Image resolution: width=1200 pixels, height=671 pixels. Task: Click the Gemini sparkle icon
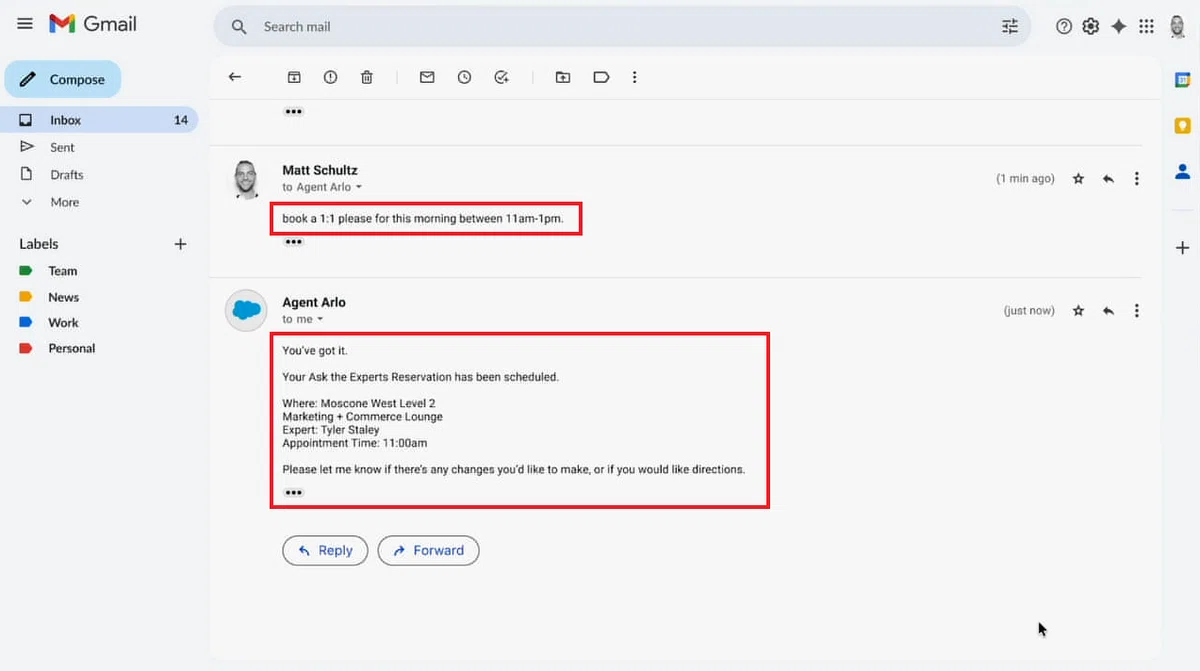tap(1119, 27)
